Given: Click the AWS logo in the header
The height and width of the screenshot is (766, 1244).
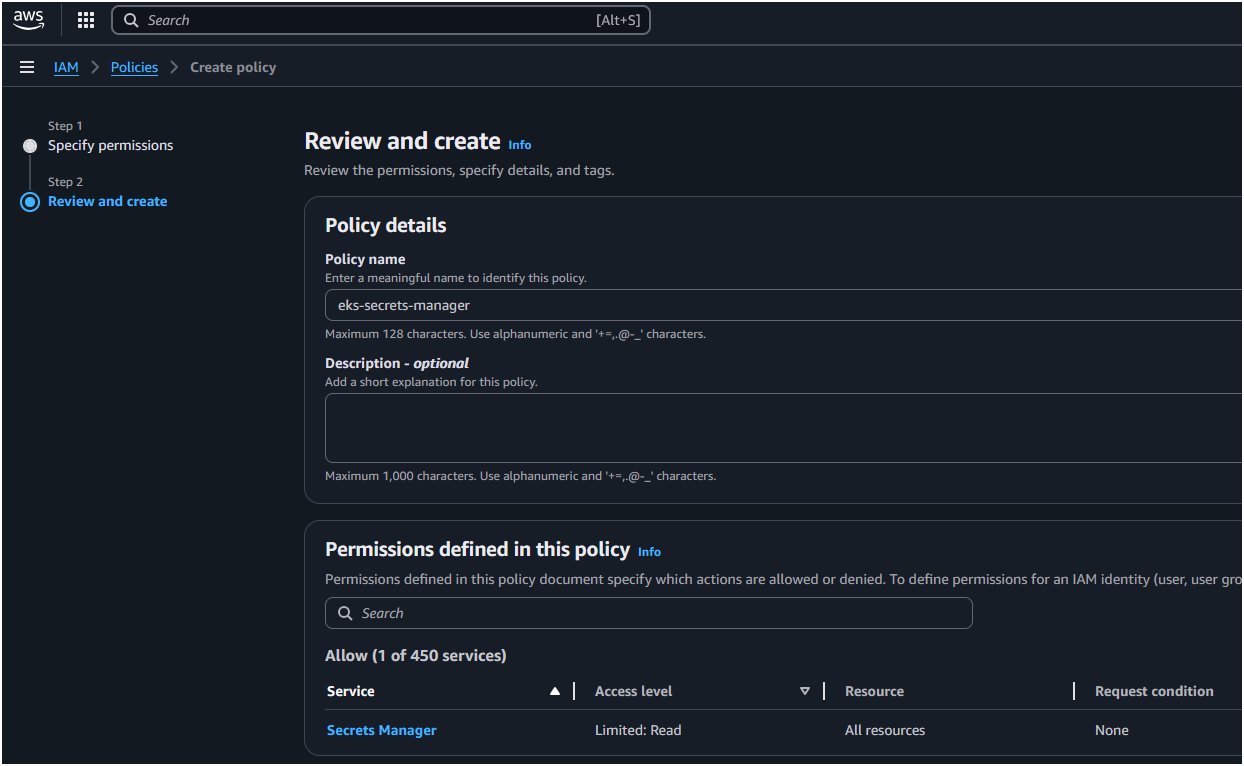Looking at the screenshot, I should pos(29,20).
